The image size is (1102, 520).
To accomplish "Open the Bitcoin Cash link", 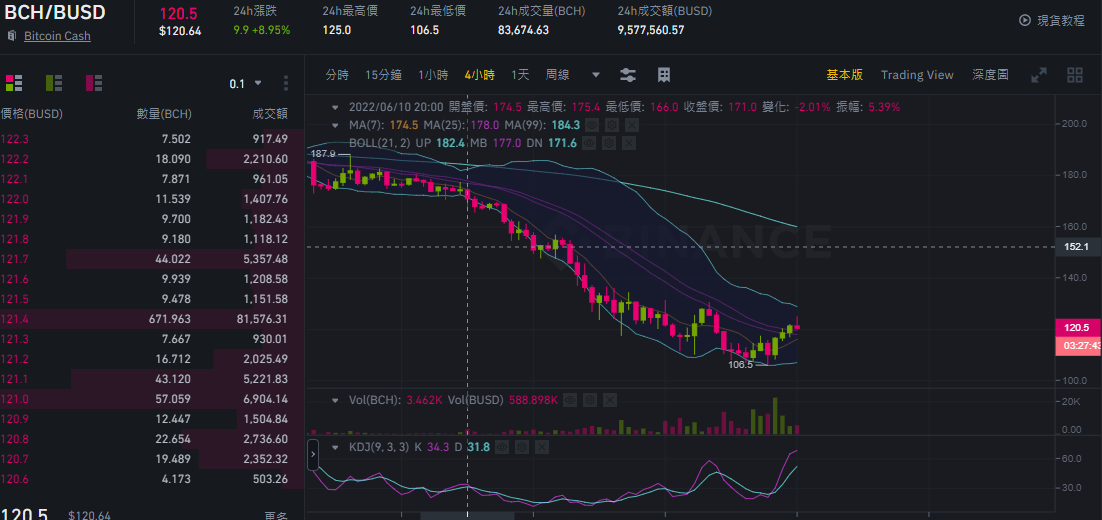I will (x=57, y=36).
